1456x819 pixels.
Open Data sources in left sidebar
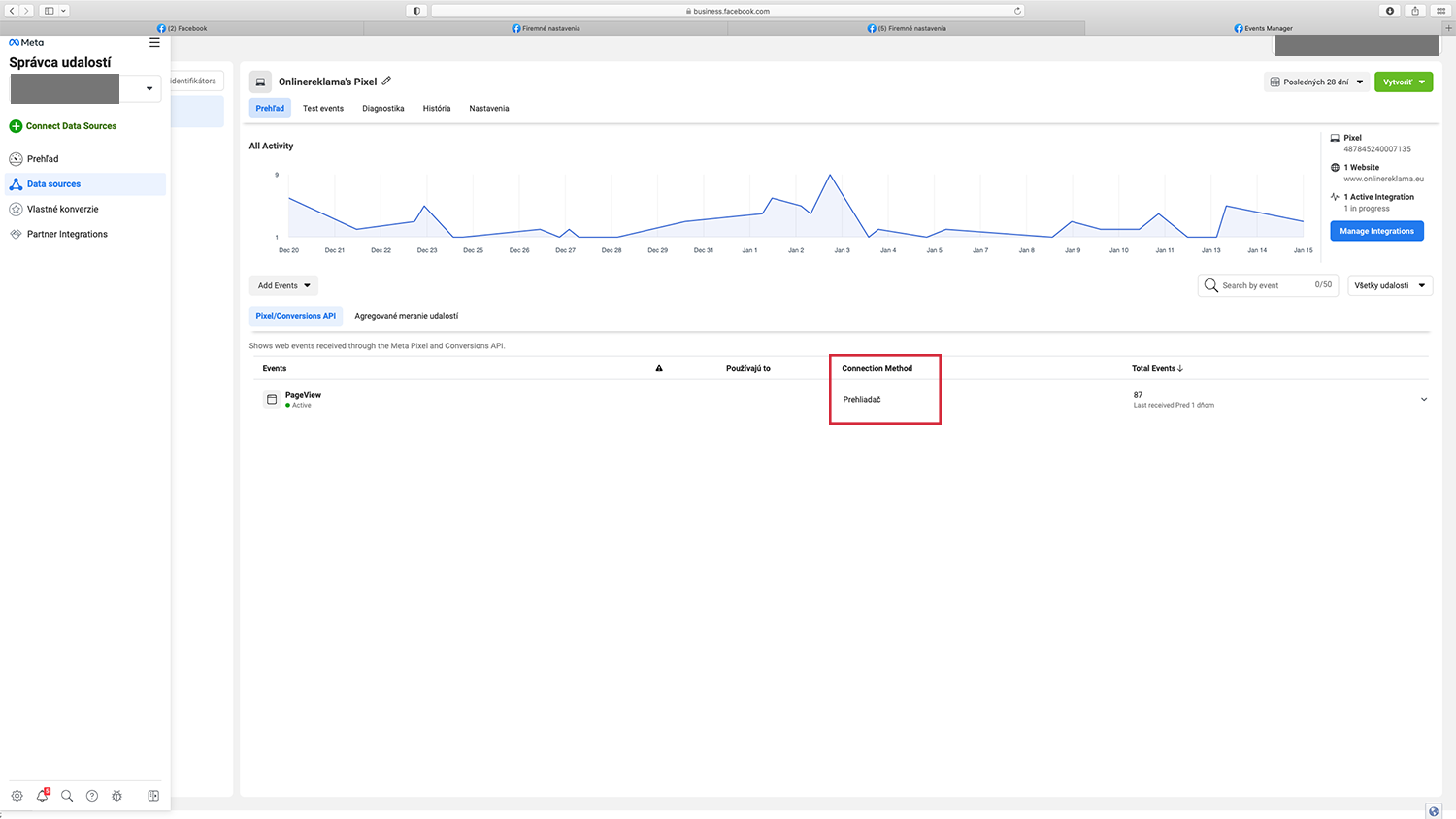coord(85,184)
